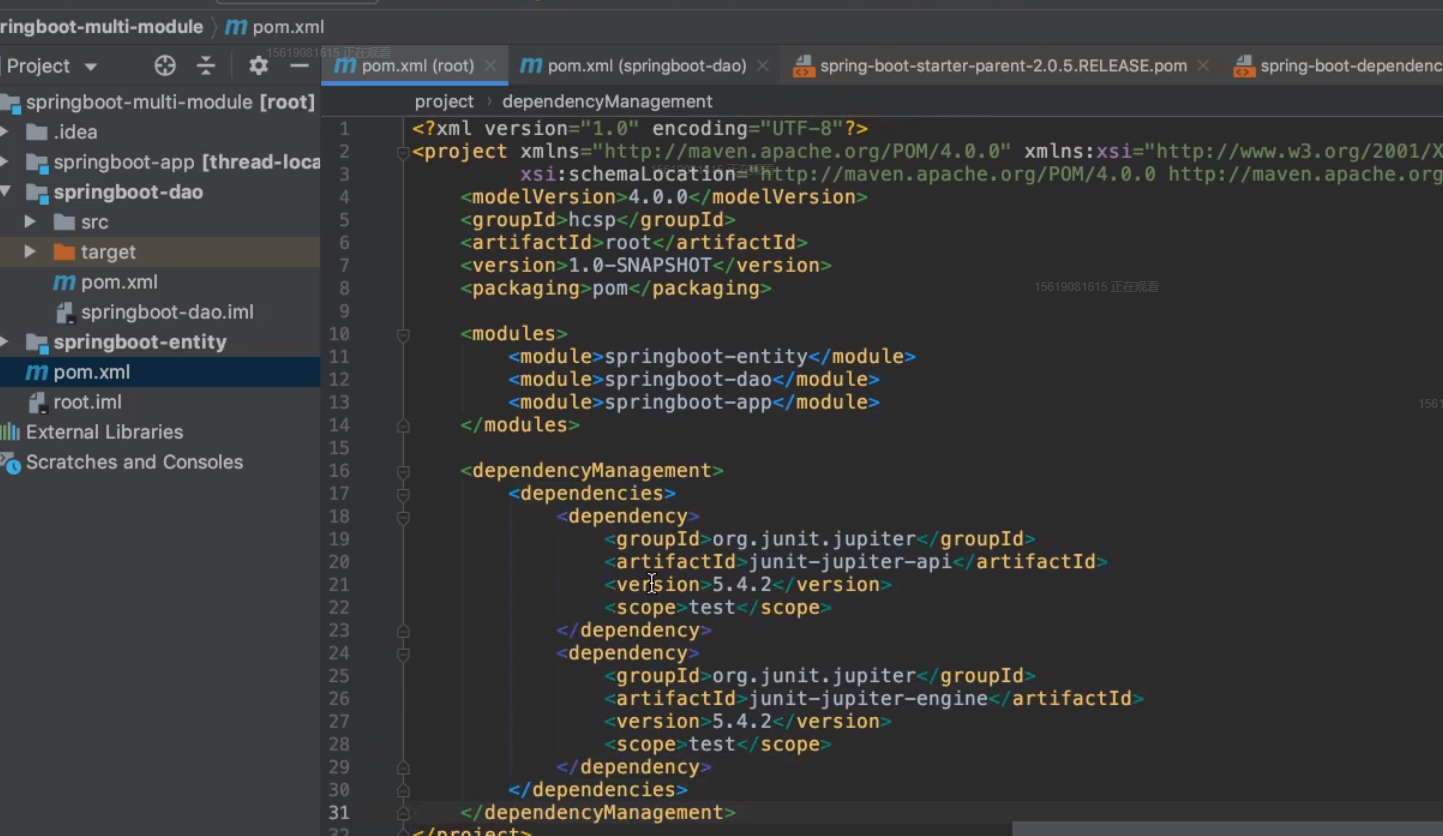This screenshot has width=1443, height=836.
Task: Click the editor horizontal scrollbar
Action: 1227,829
